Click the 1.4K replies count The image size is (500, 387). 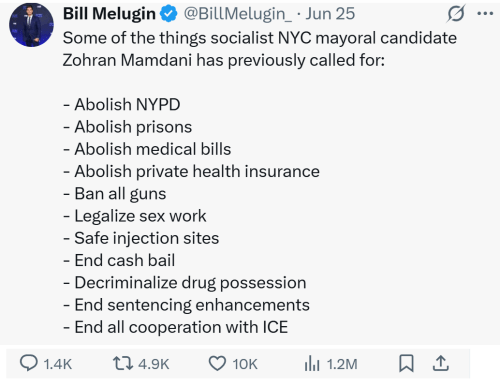[58, 364]
